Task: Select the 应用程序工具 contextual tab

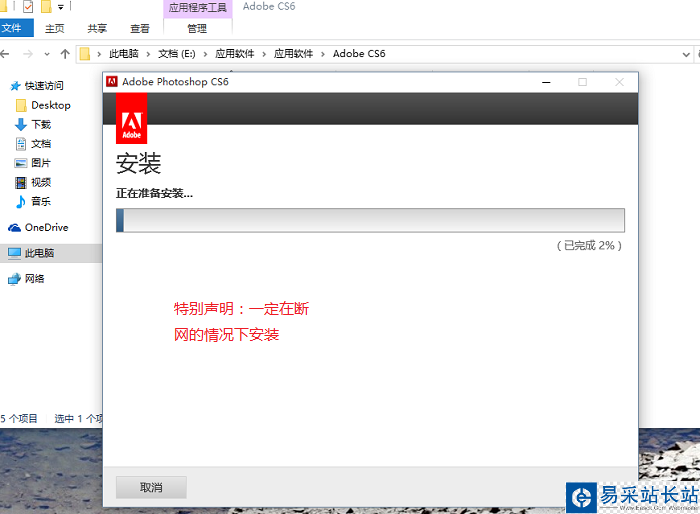Action: 198,8
